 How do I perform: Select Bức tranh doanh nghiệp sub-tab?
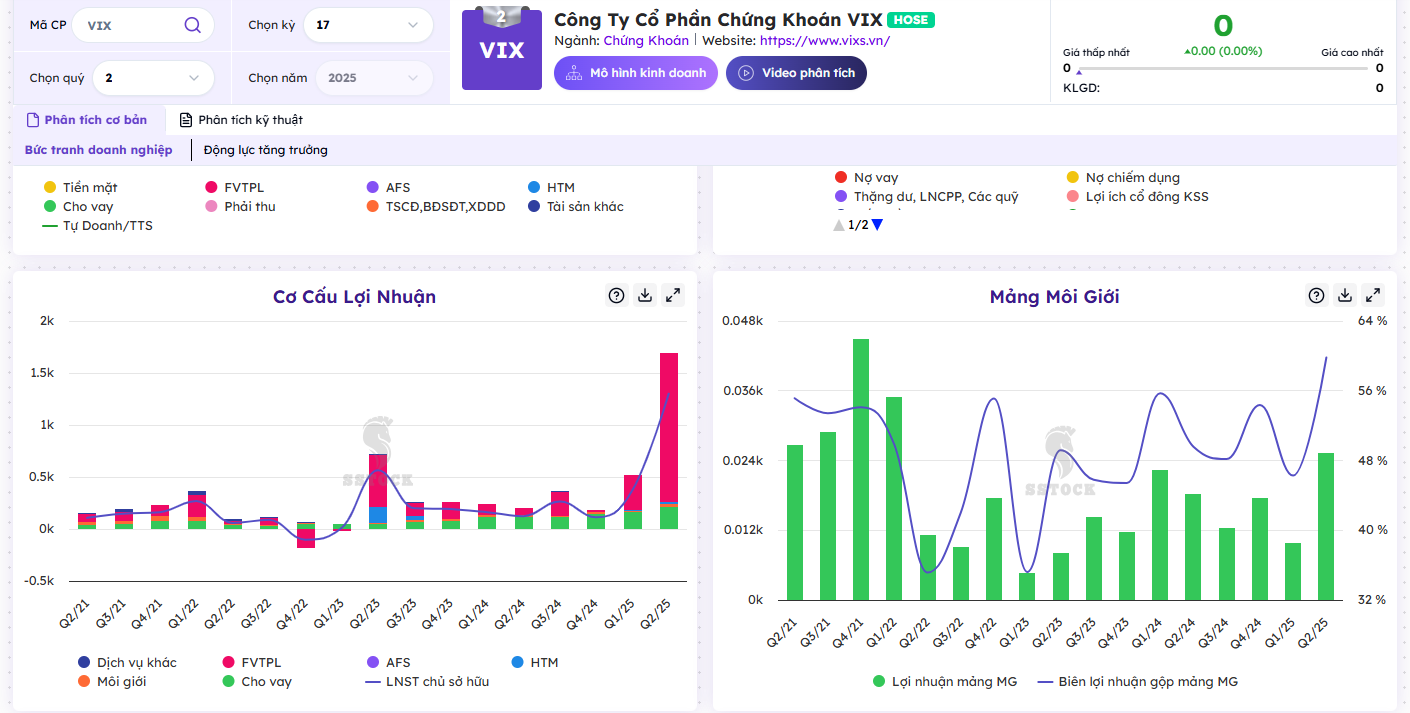(x=98, y=150)
